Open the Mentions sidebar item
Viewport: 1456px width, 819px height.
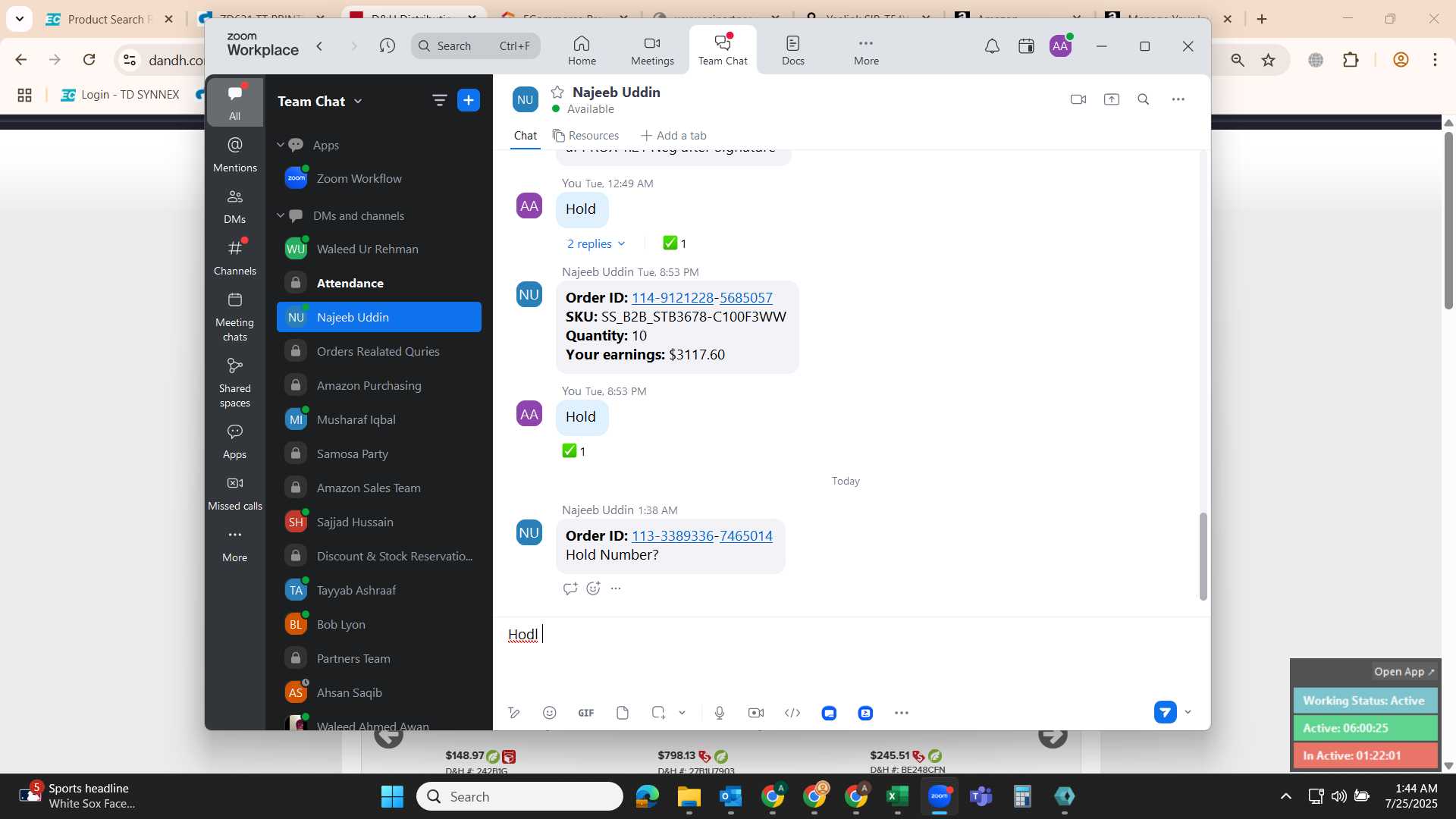(x=235, y=155)
